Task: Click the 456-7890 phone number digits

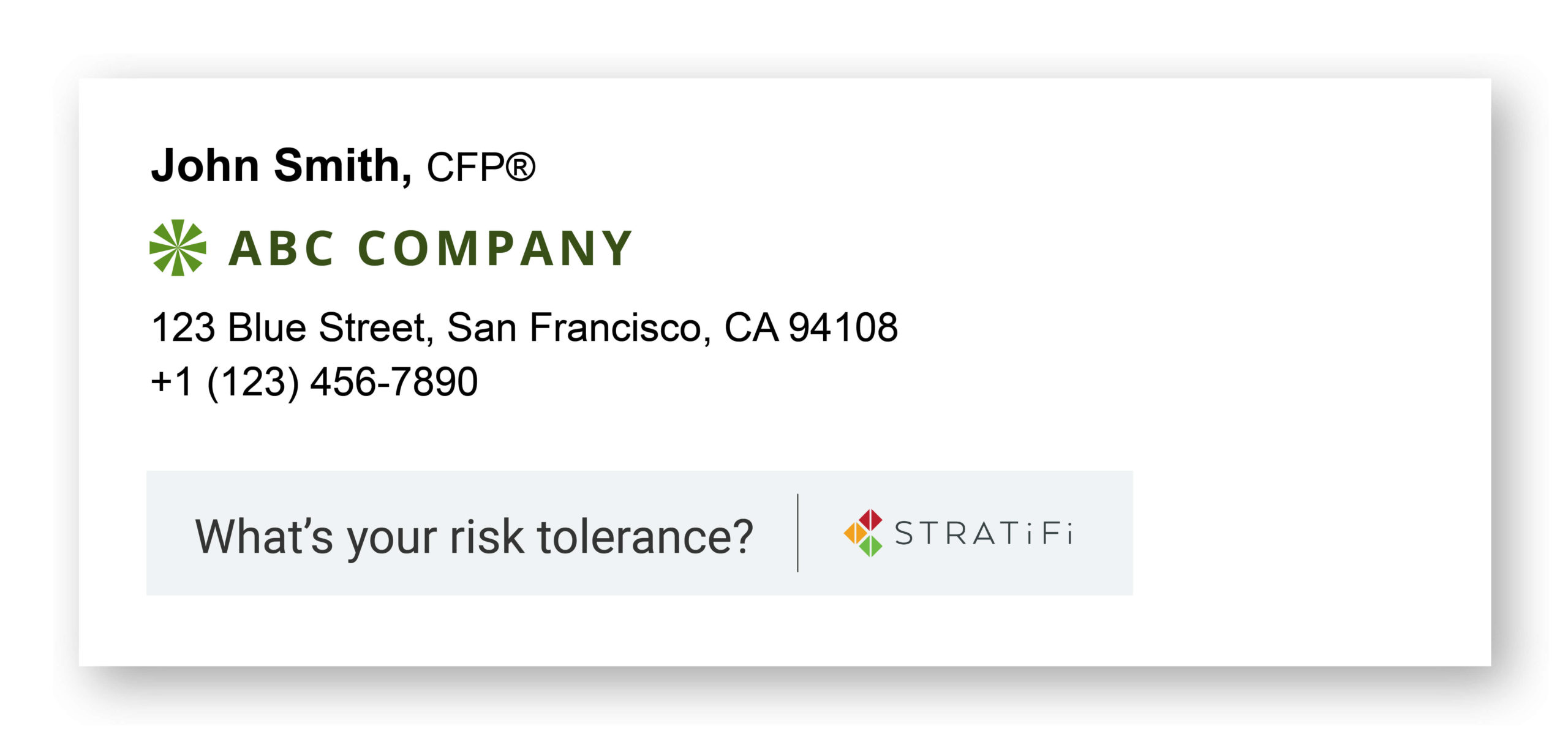Action: tap(394, 382)
